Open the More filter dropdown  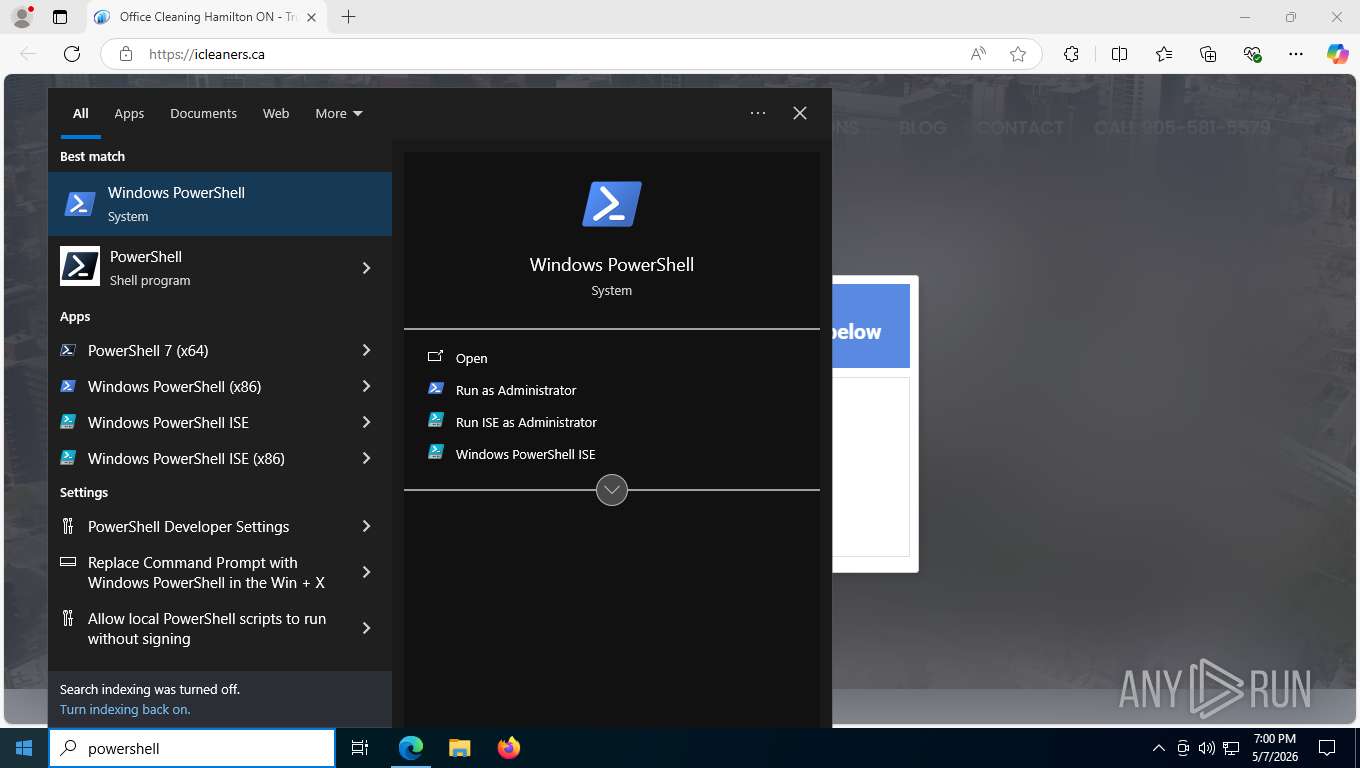tap(338, 113)
